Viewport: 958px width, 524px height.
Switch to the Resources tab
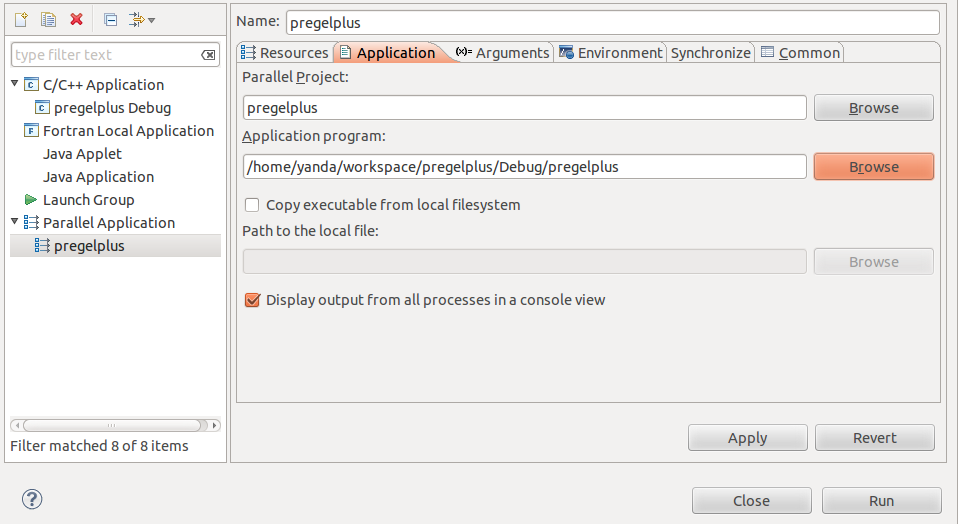(x=285, y=53)
